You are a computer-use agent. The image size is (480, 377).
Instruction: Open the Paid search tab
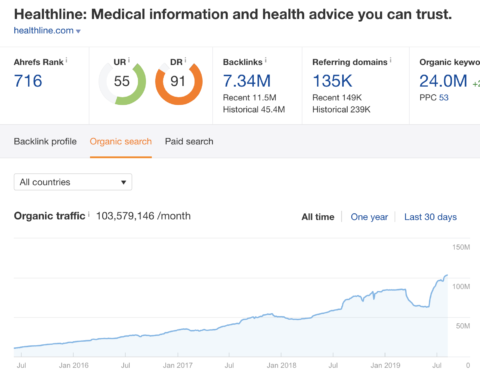pyautogui.click(x=189, y=142)
